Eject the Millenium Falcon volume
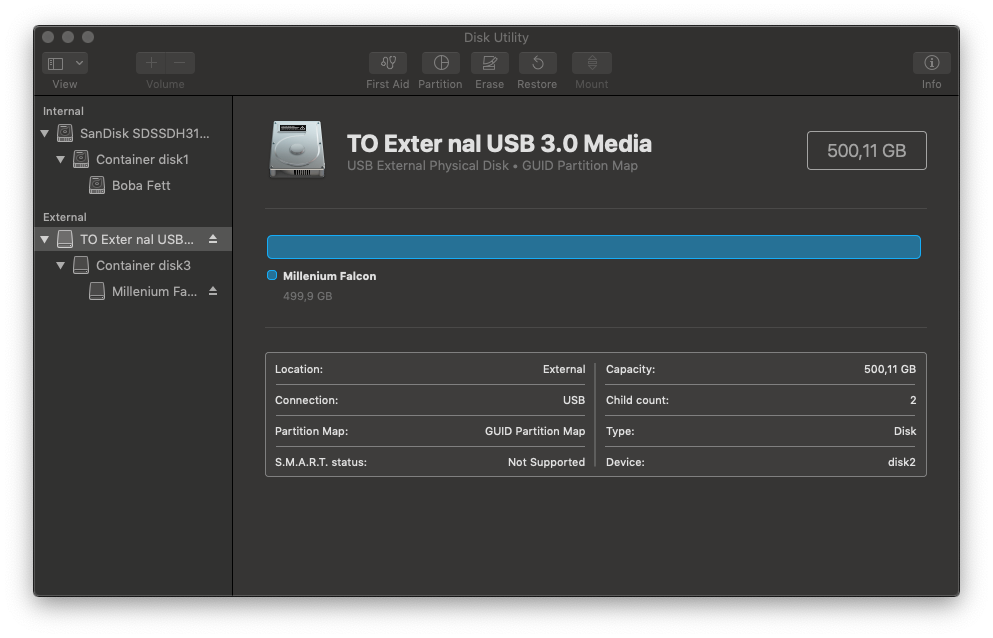This screenshot has width=993, height=638. coord(213,291)
